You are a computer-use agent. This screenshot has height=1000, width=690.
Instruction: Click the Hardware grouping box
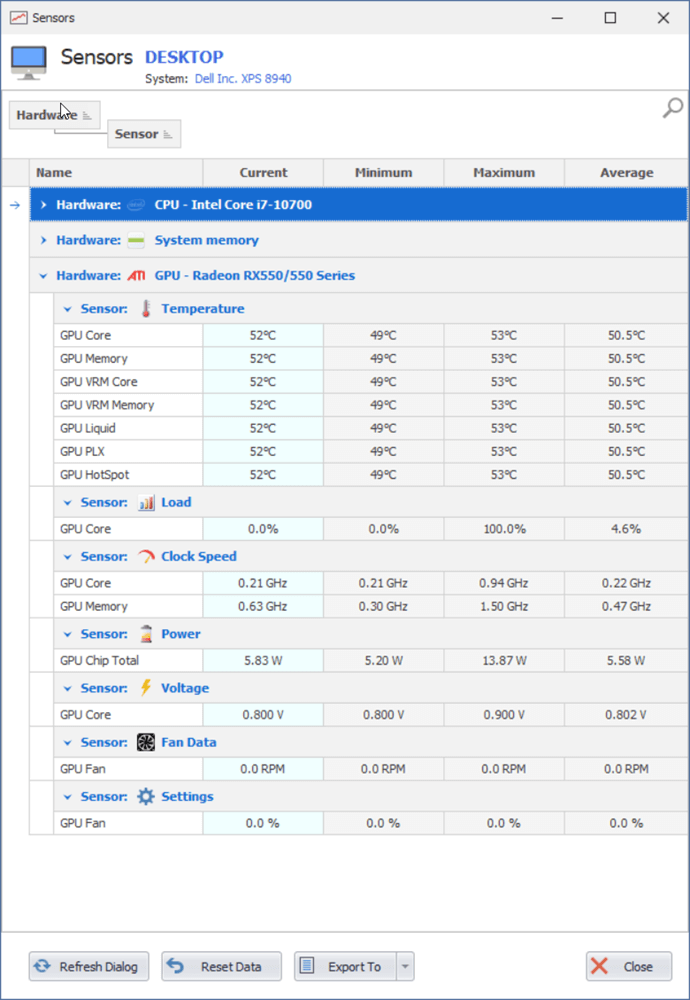pyautogui.click(x=54, y=115)
